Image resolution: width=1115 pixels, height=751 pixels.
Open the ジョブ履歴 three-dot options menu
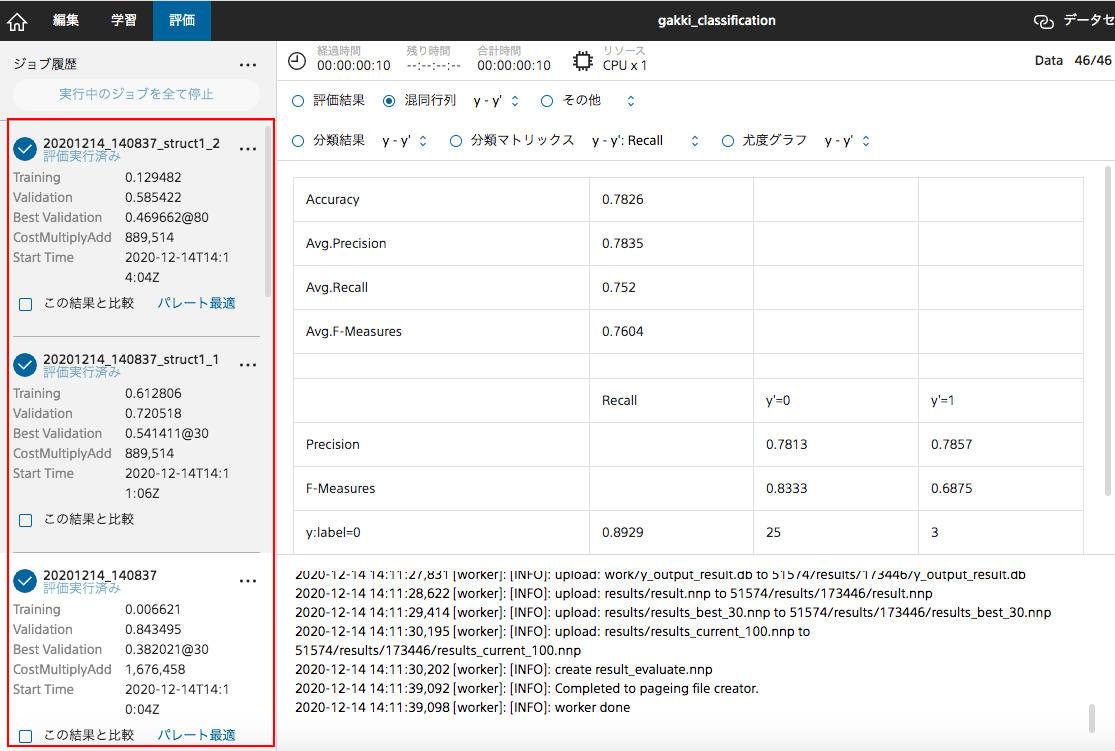point(248,65)
